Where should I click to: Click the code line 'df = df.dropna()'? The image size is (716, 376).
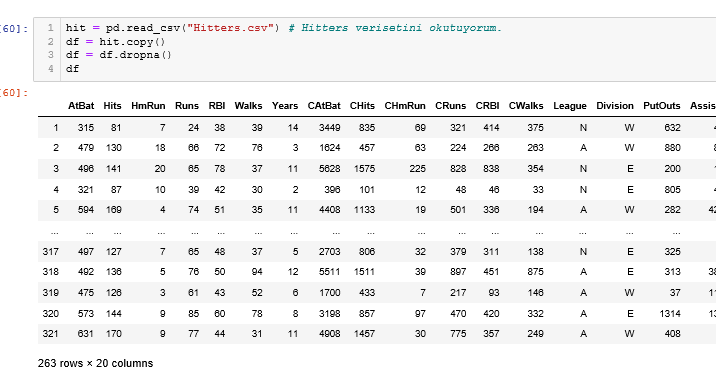point(119,55)
